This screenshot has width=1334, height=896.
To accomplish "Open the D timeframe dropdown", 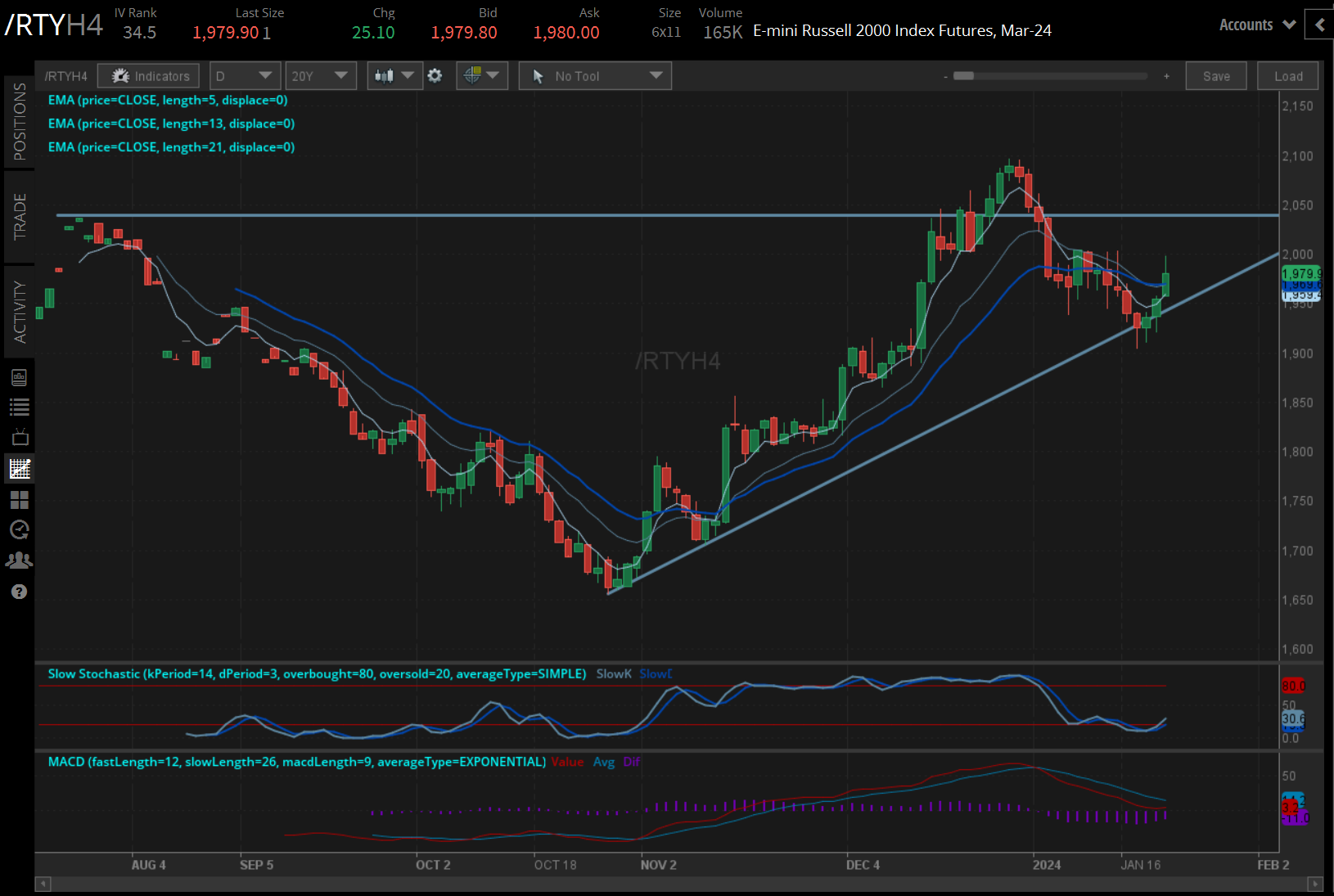I will click(245, 76).
